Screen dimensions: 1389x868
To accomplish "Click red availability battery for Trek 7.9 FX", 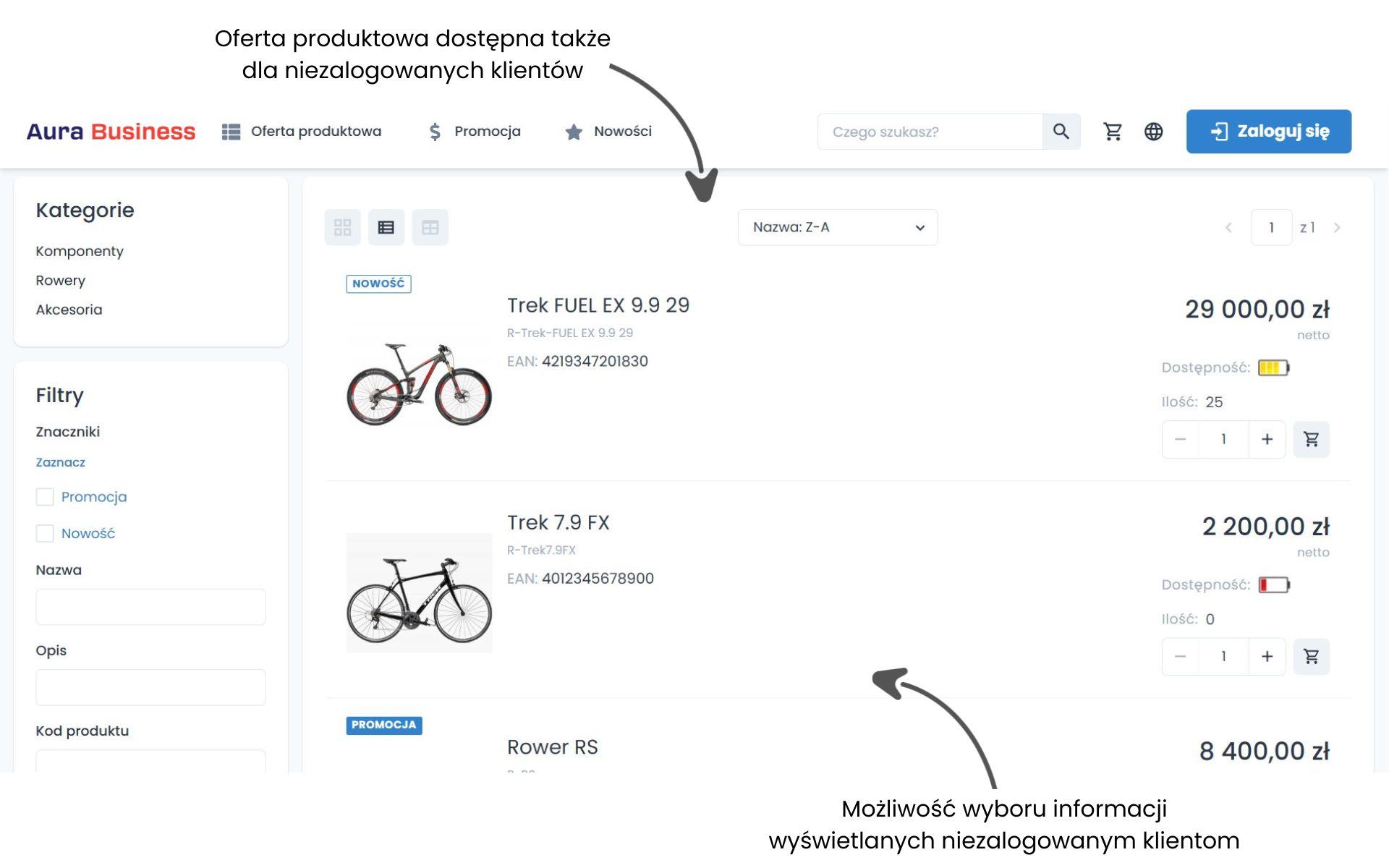I will (x=1274, y=584).
